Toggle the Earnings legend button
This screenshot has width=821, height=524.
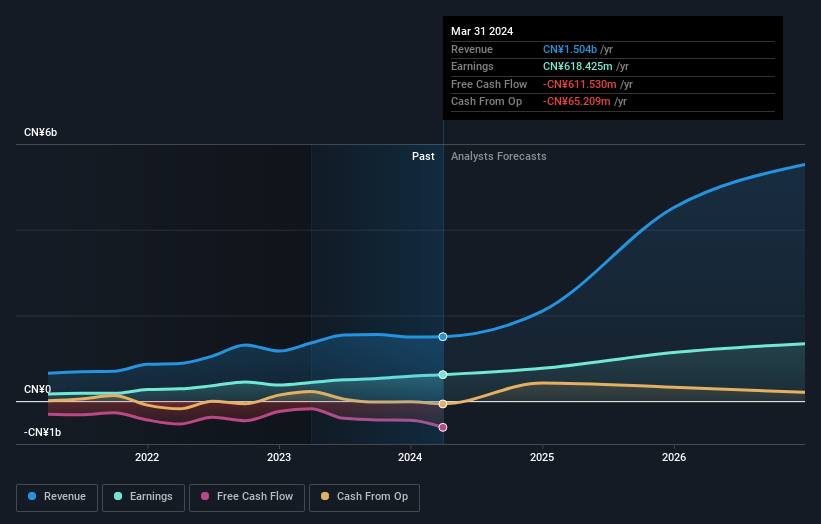click(143, 497)
